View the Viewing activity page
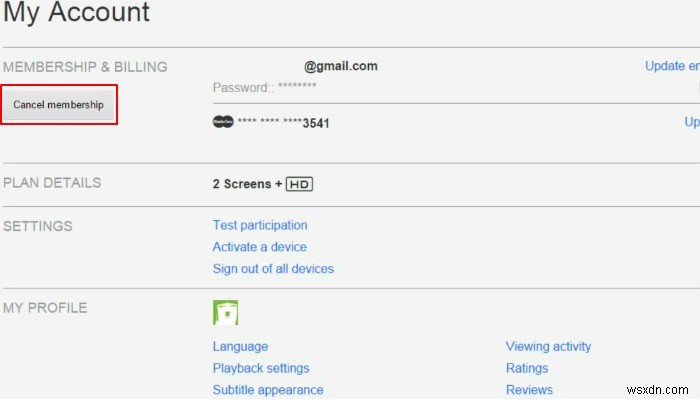 548,347
